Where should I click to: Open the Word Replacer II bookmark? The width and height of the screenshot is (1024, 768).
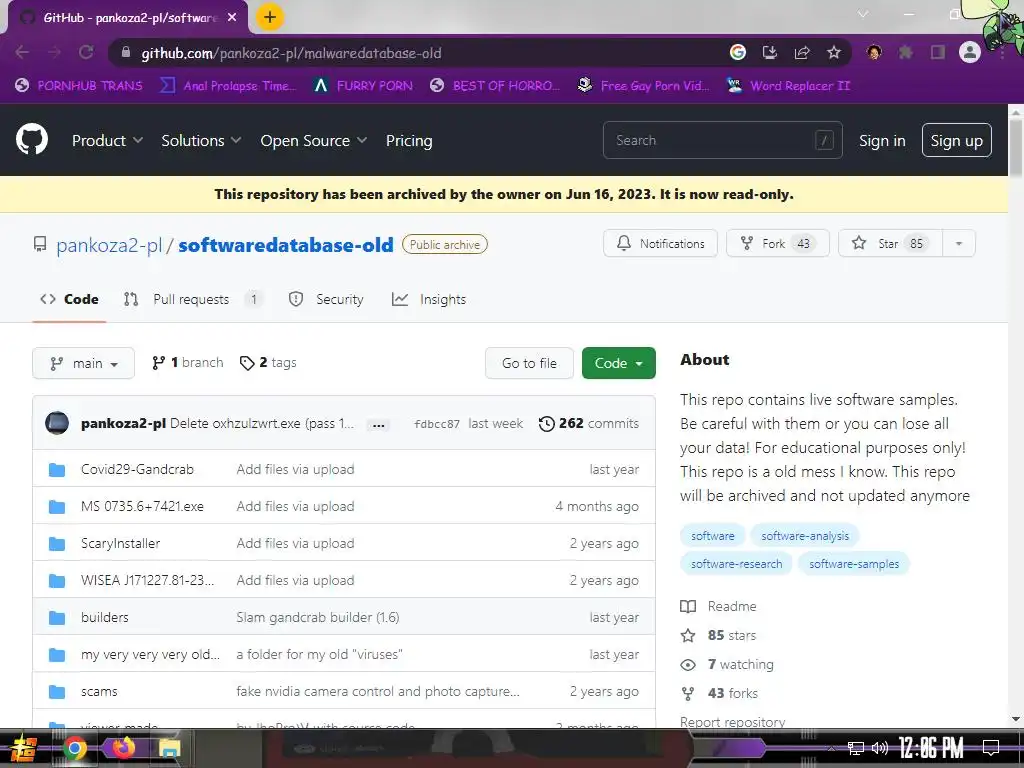pos(789,86)
